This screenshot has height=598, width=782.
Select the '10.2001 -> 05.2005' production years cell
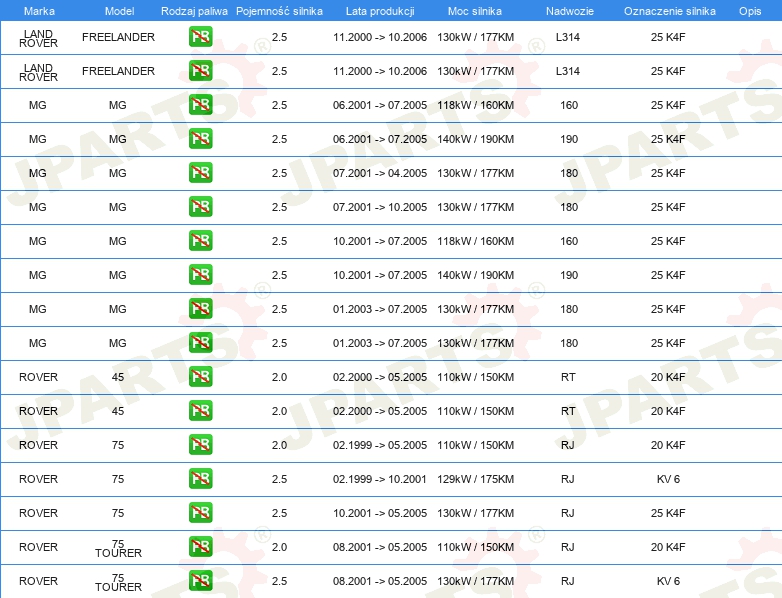(380, 513)
